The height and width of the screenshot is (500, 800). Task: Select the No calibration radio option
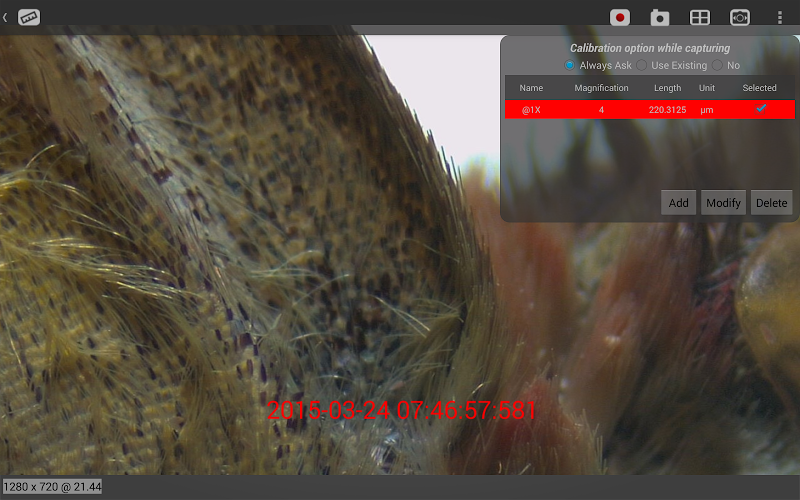tap(717, 65)
